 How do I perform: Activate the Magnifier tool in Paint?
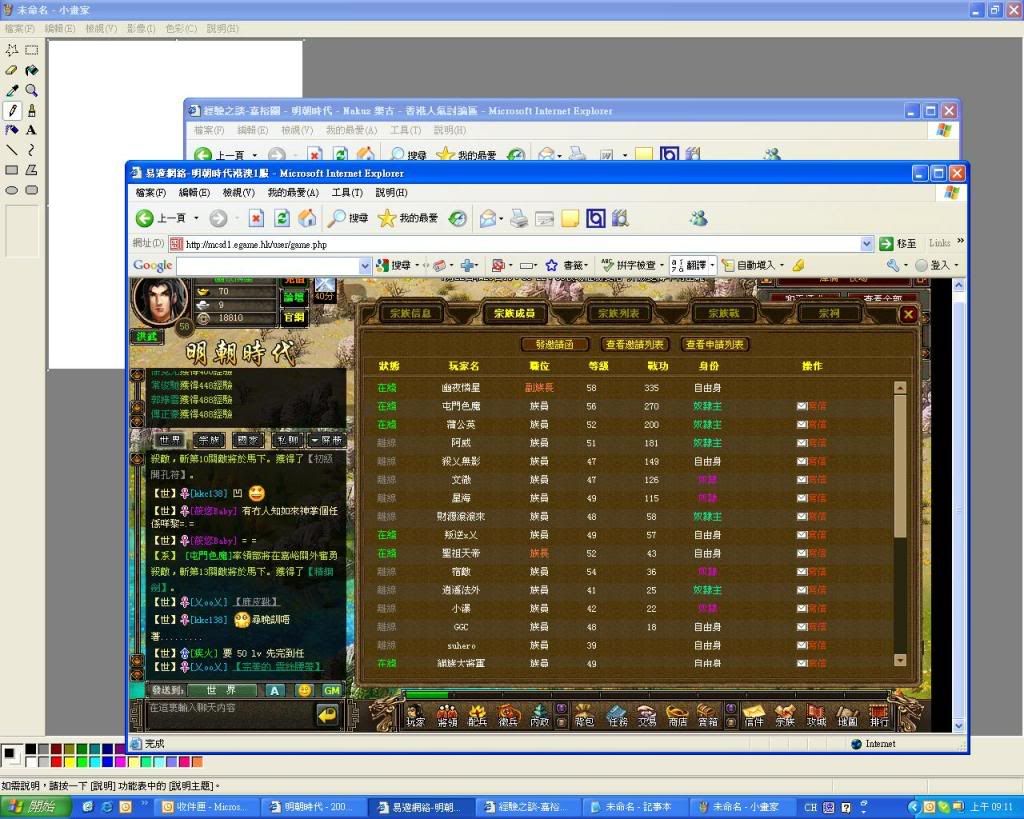click(31, 91)
